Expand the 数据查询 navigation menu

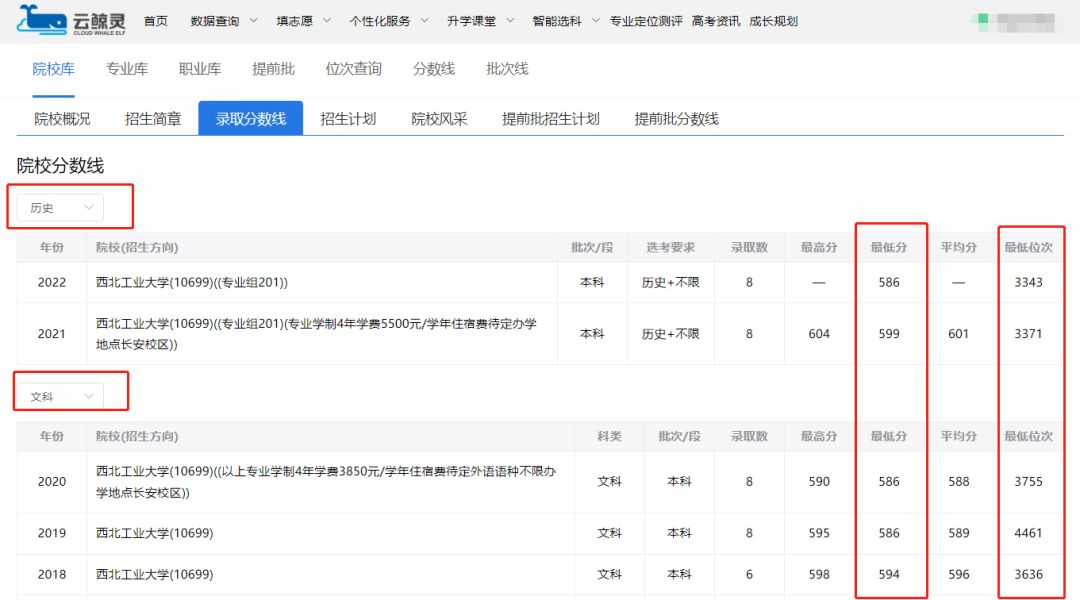pos(215,20)
